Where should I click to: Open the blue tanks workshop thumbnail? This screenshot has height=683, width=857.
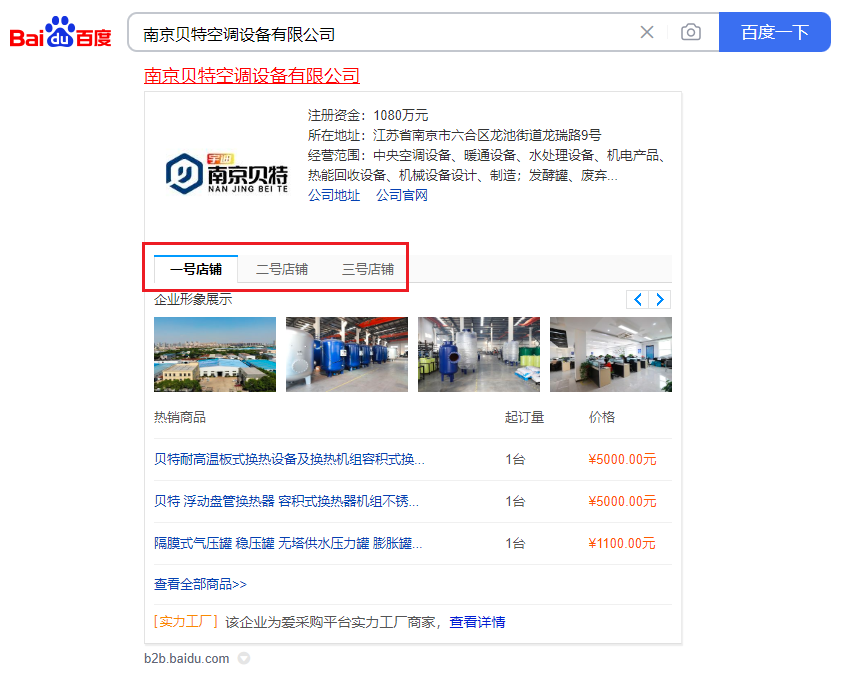point(347,354)
